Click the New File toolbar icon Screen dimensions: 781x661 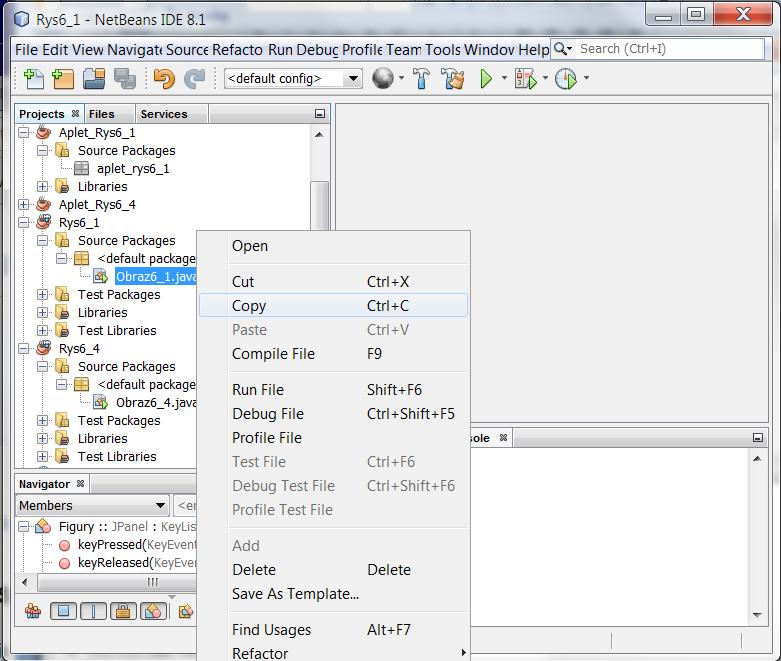tap(34, 79)
